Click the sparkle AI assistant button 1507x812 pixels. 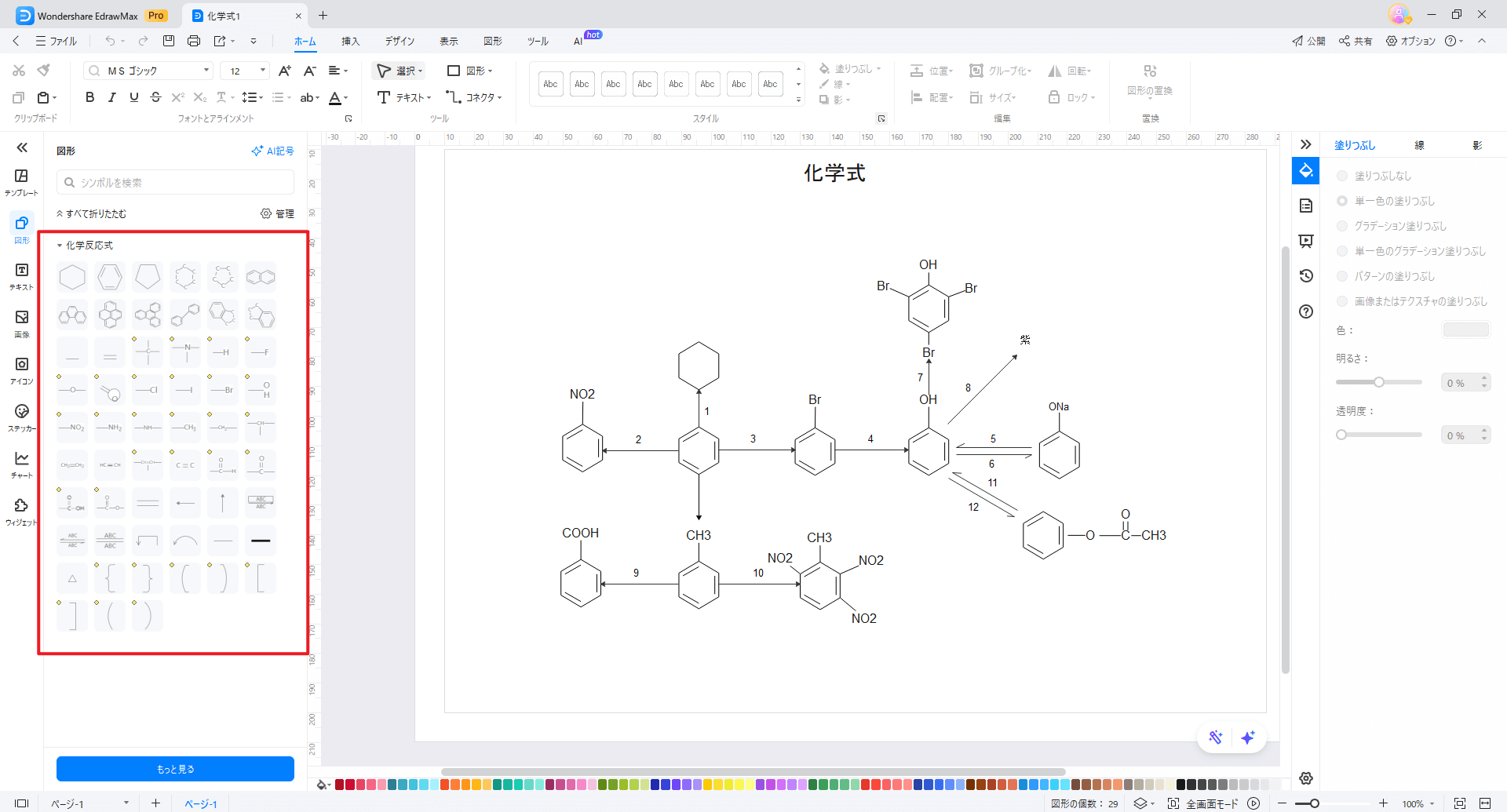pos(1248,737)
